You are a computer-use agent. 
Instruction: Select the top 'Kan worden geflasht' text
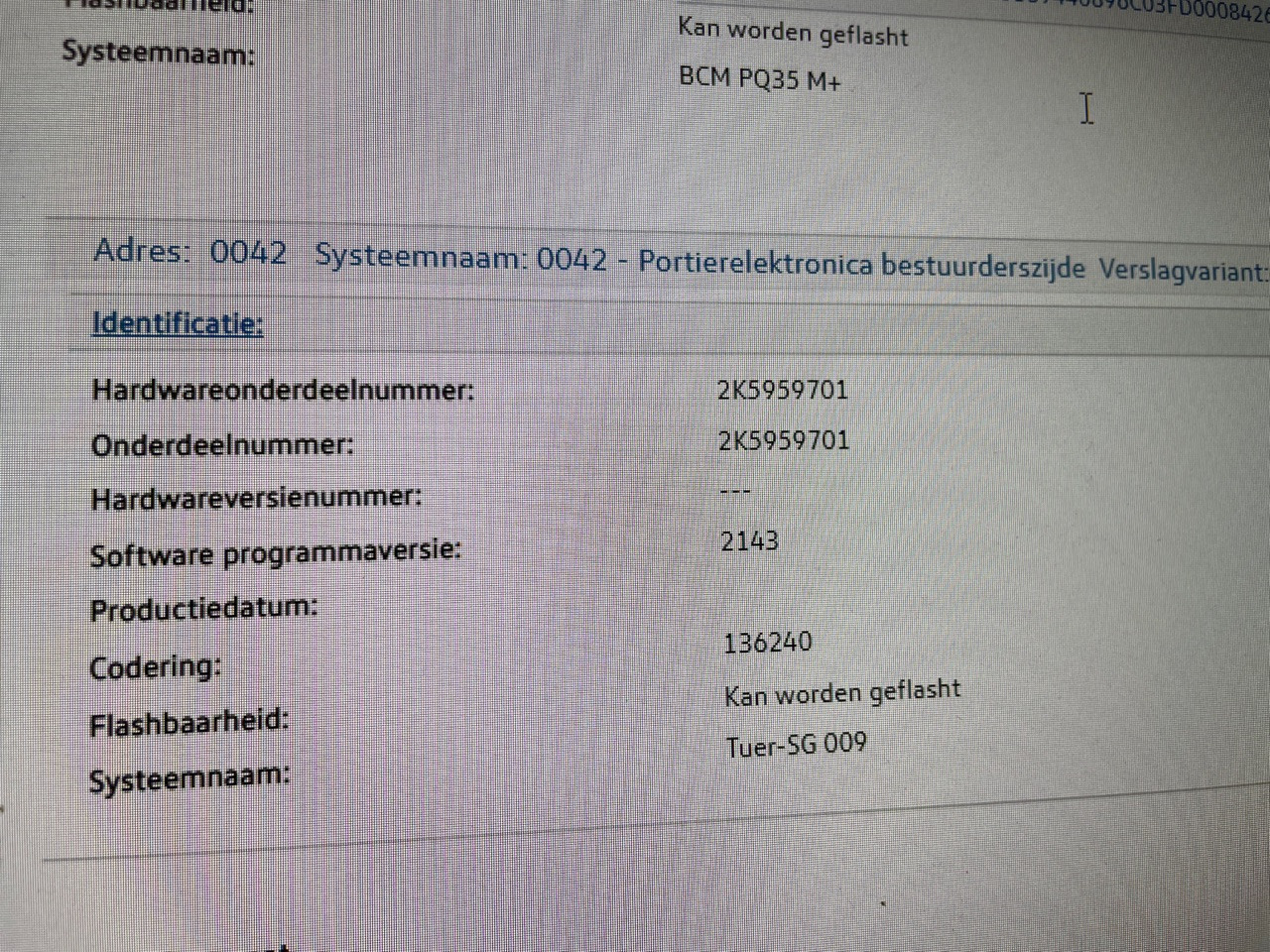793,33
